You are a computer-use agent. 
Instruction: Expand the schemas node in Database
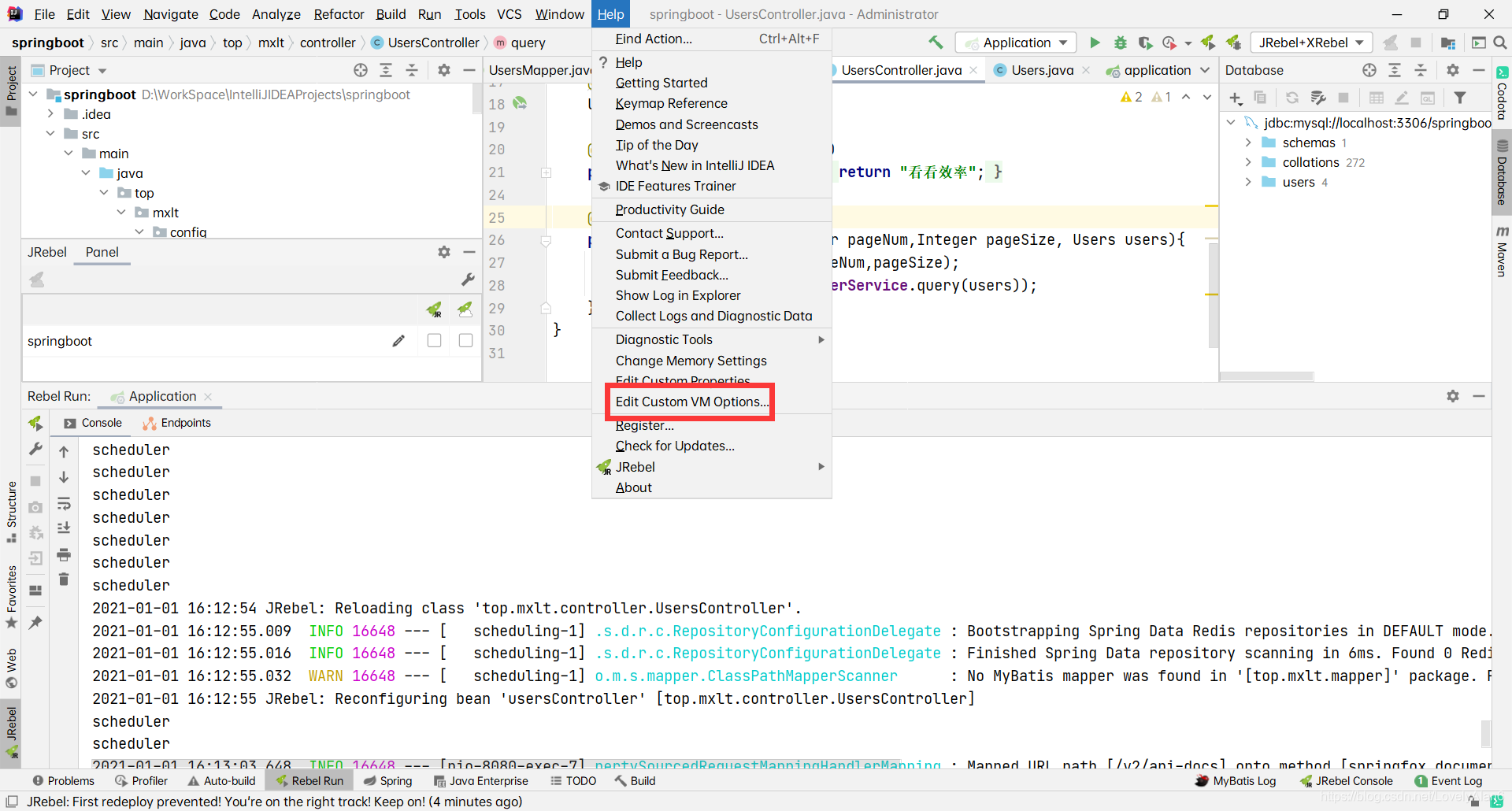[1248, 143]
